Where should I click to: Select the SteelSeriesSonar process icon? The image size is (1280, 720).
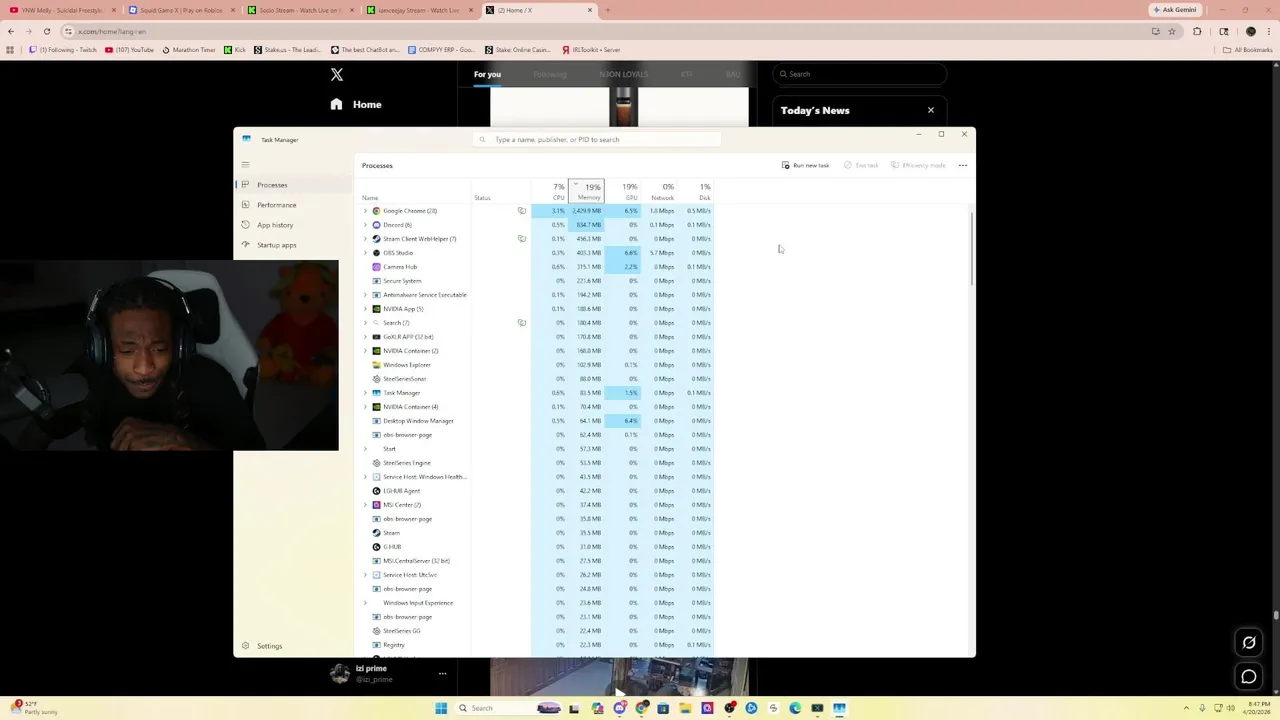[x=376, y=379]
